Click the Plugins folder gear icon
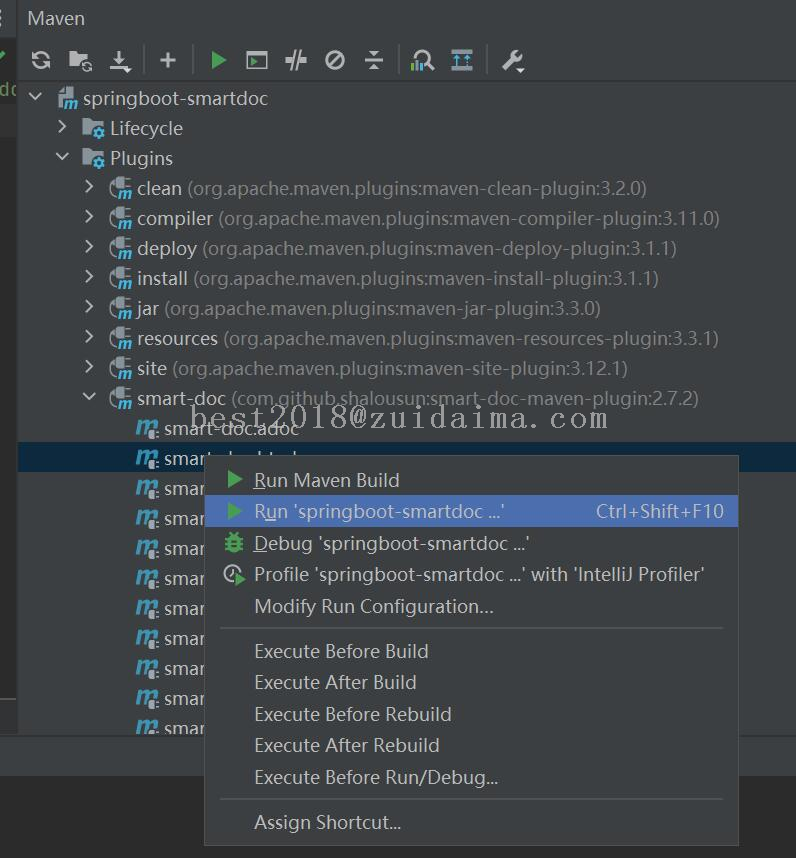796x858 pixels. pyautogui.click(x=93, y=158)
